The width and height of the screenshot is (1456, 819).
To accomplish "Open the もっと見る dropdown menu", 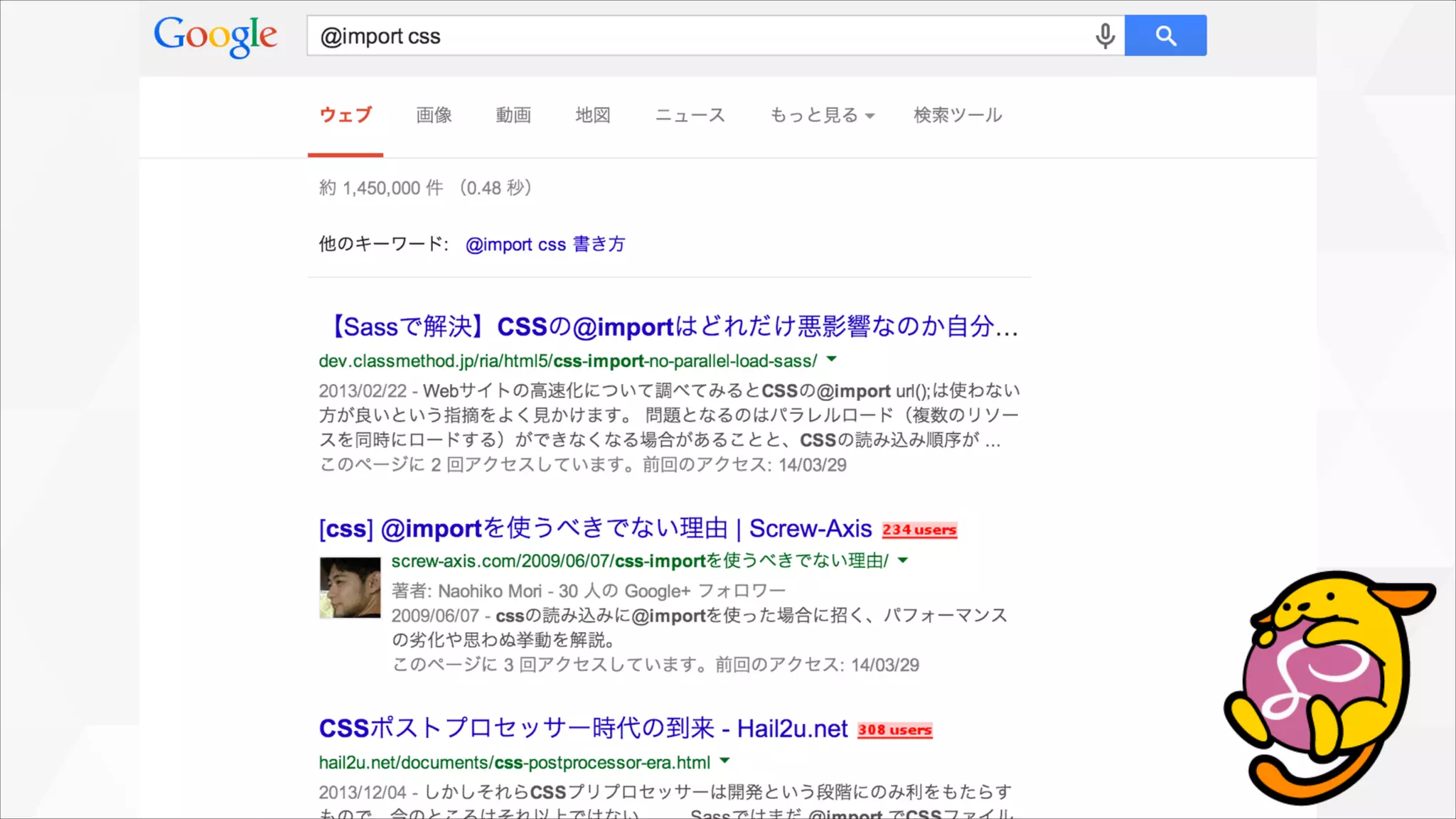I will (x=822, y=115).
